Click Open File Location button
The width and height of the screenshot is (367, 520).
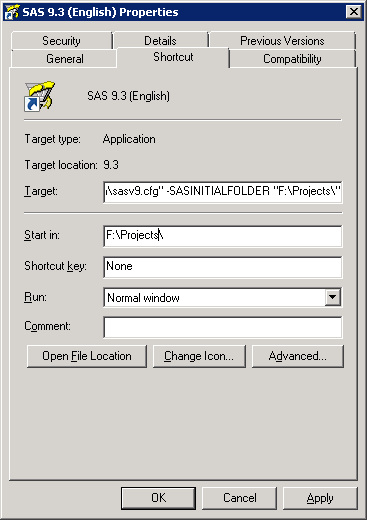(87, 356)
